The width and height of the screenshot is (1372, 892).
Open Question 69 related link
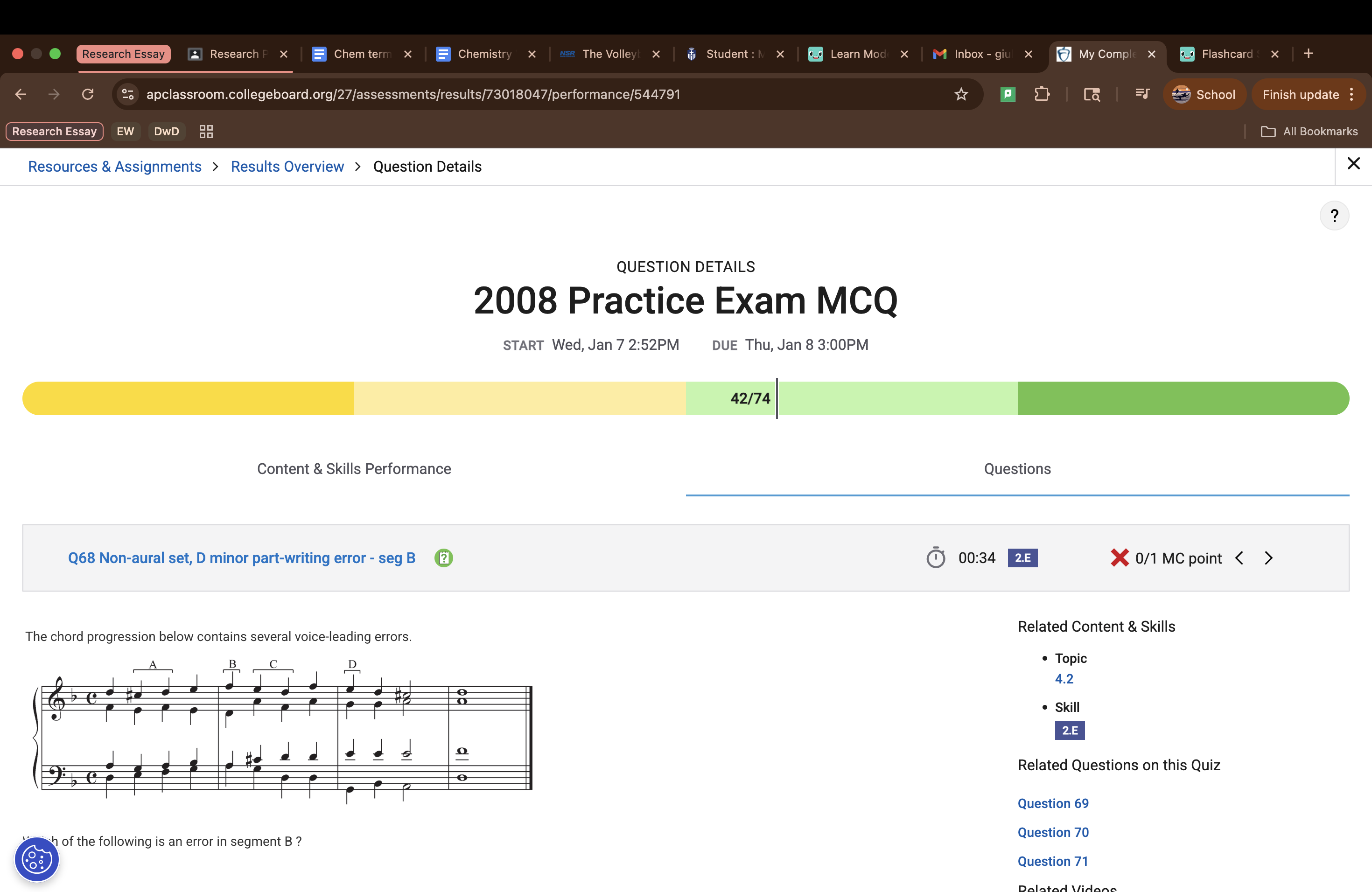[x=1053, y=803]
